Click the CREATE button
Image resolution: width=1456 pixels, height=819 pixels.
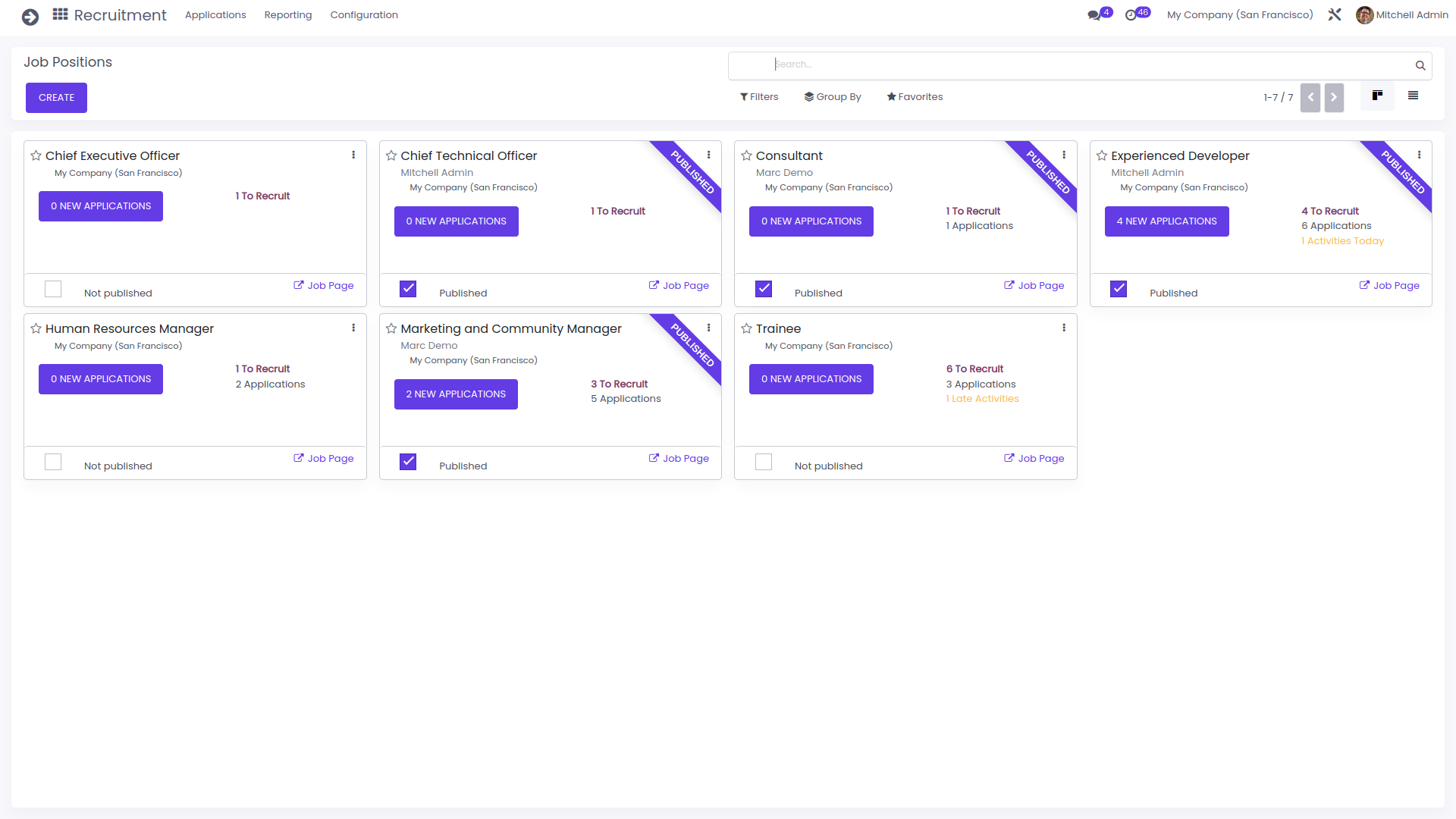pyautogui.click(x=56, y=98)
